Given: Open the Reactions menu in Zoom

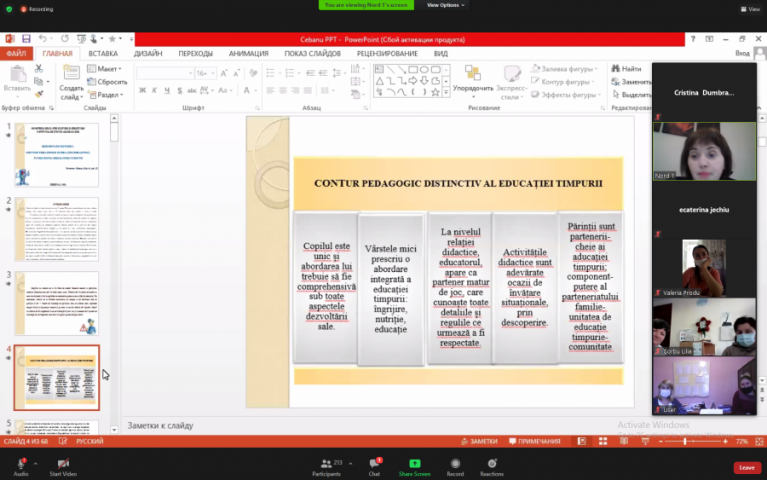Looking at the screenshot, I should point(491,463).
